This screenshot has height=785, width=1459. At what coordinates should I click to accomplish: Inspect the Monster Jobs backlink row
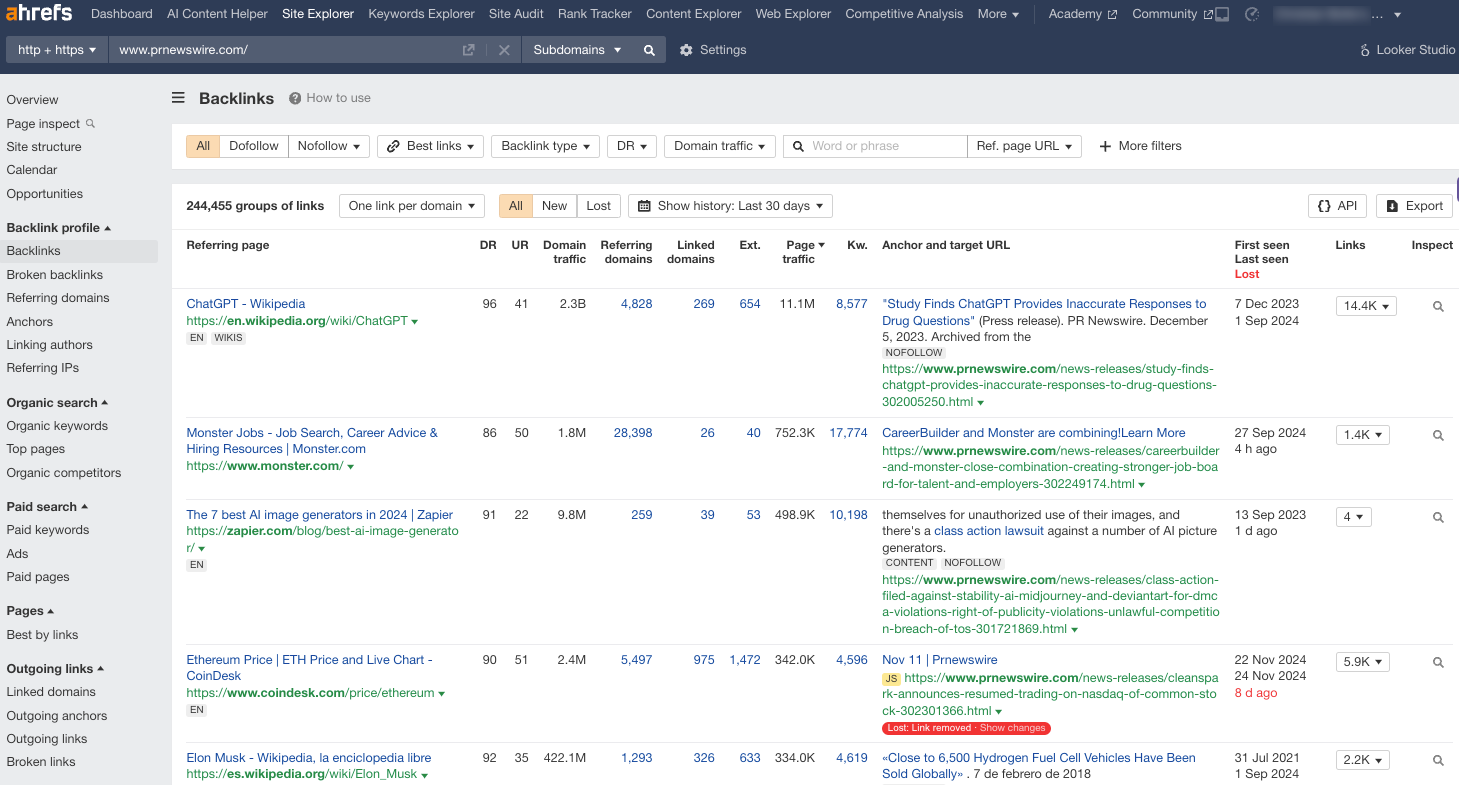click(1438, 436)
